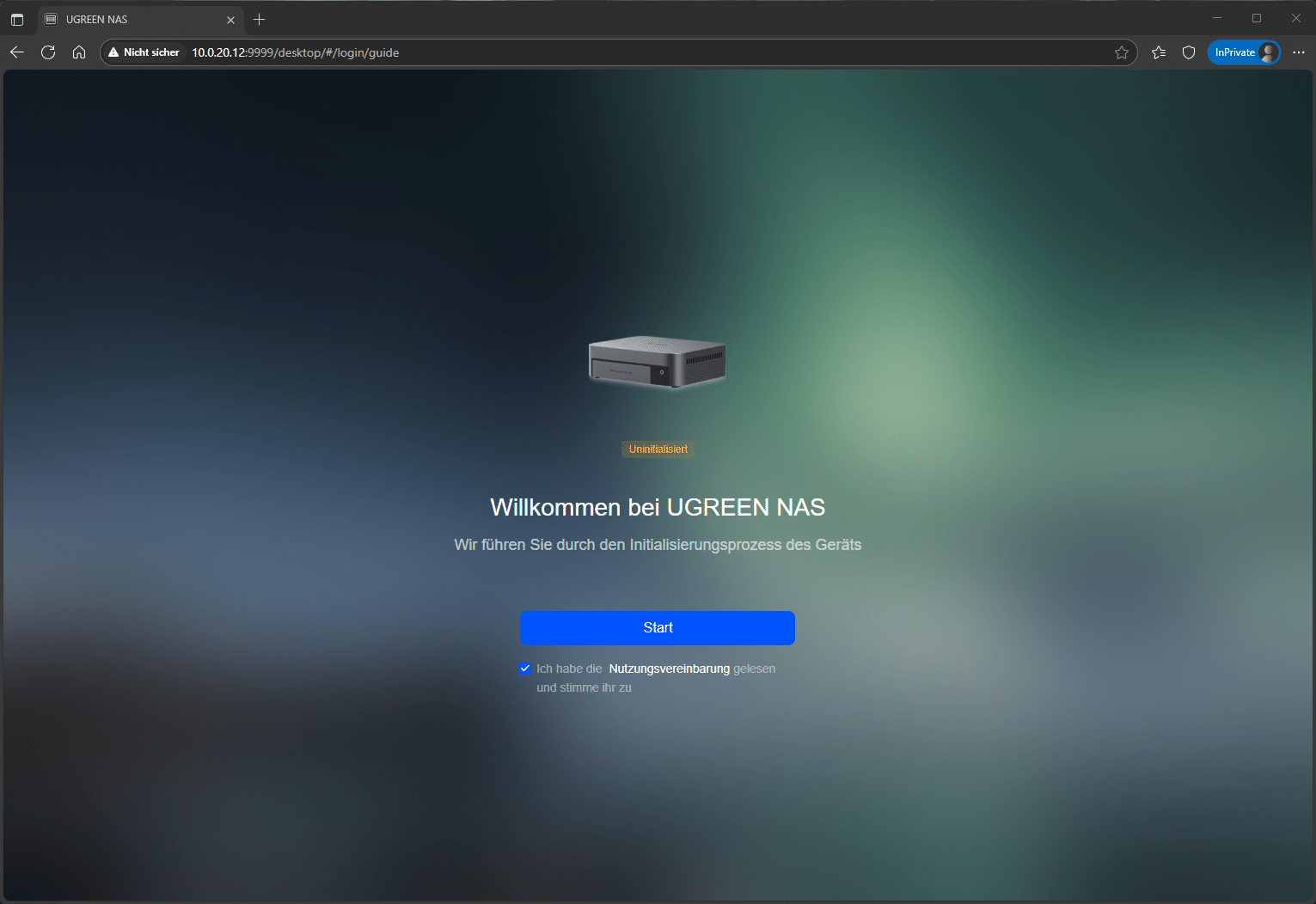
Task: Go back to the previous page
Action: tap(17, 52)
